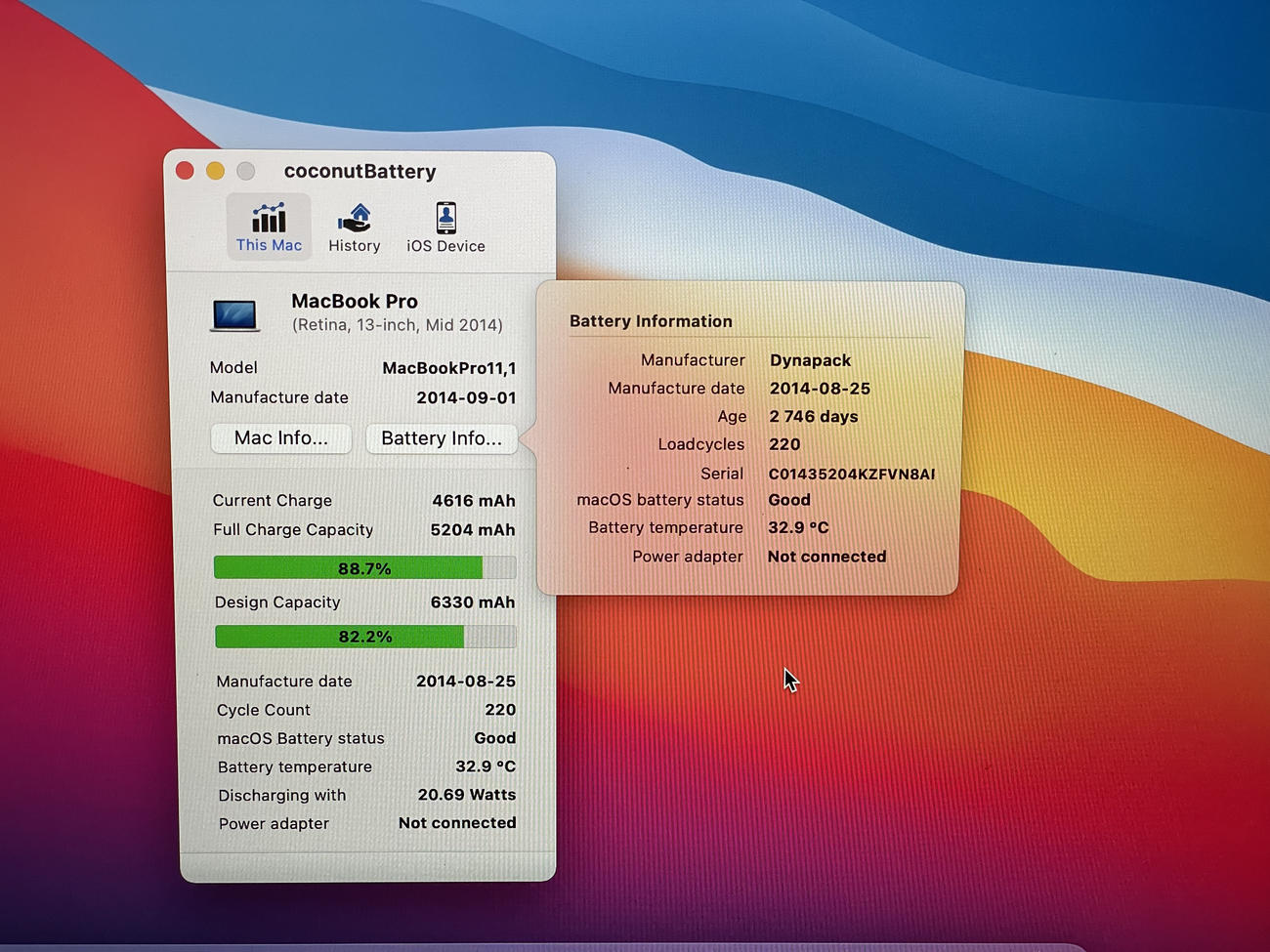This screenshot has height=952, width=1270.
Task: Click the 20.69 Watts discharging value
Action: (x=467, y=795)
